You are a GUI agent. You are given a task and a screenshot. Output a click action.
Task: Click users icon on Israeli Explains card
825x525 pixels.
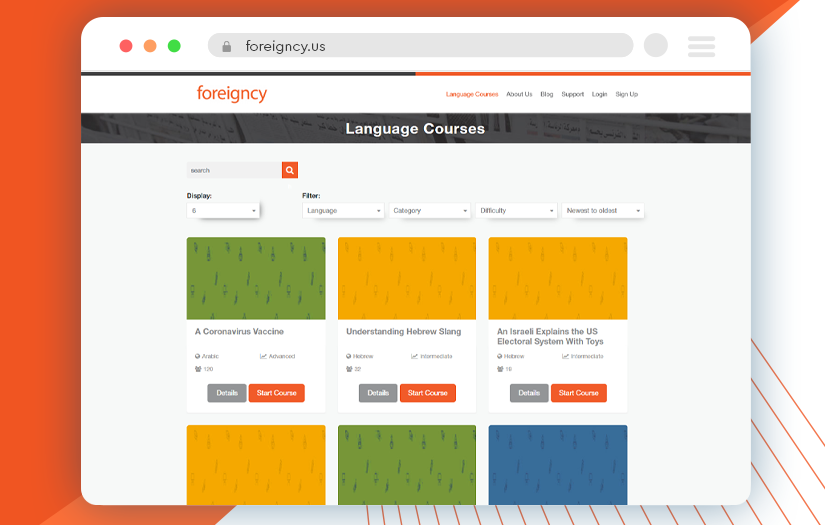coord(500,369)
